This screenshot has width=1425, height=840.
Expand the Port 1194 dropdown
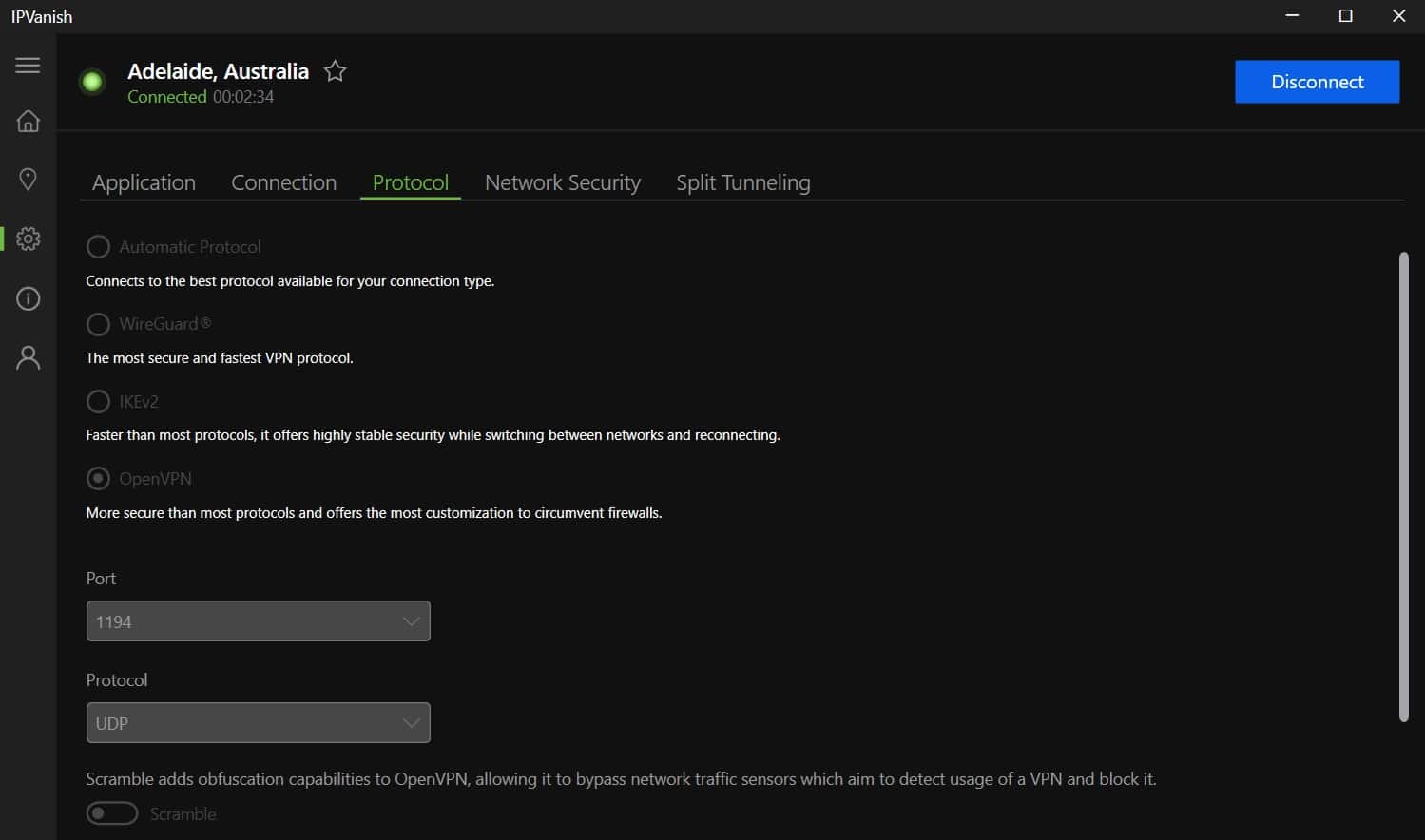tap(258, 621)
